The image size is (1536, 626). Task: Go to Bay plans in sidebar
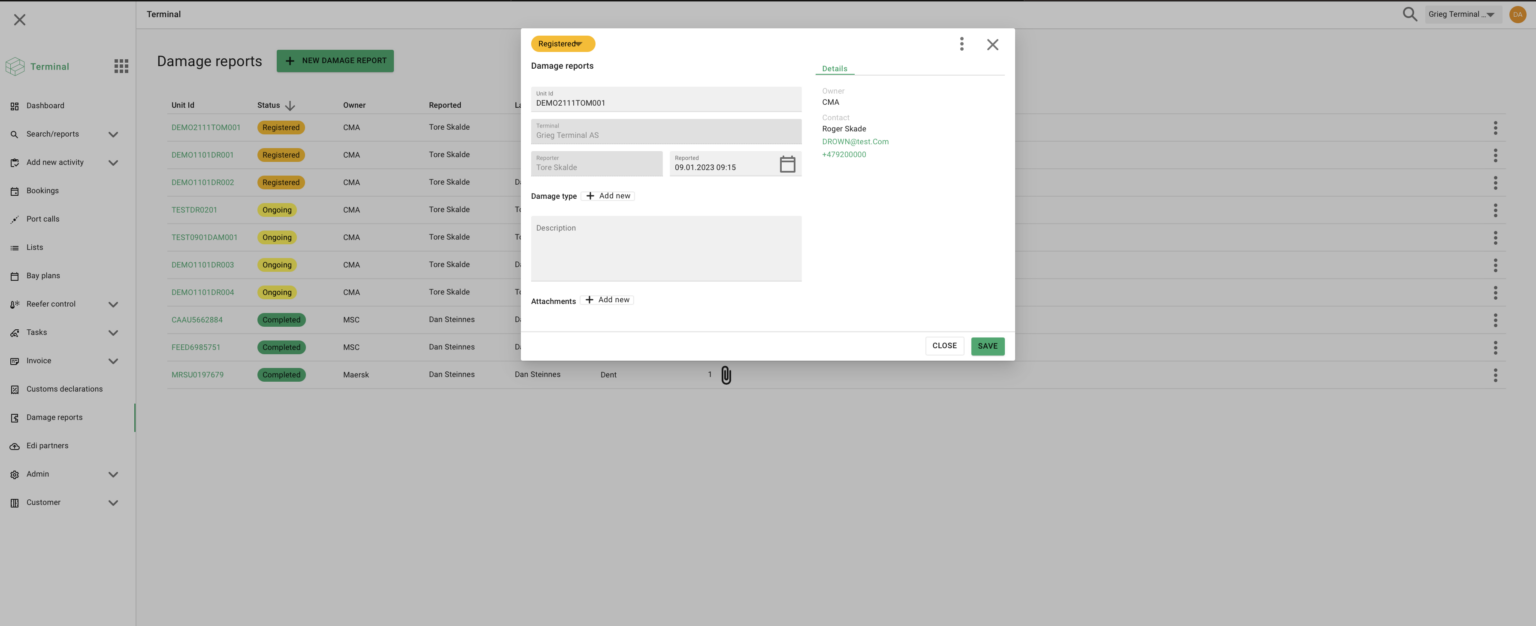point(43,276)
